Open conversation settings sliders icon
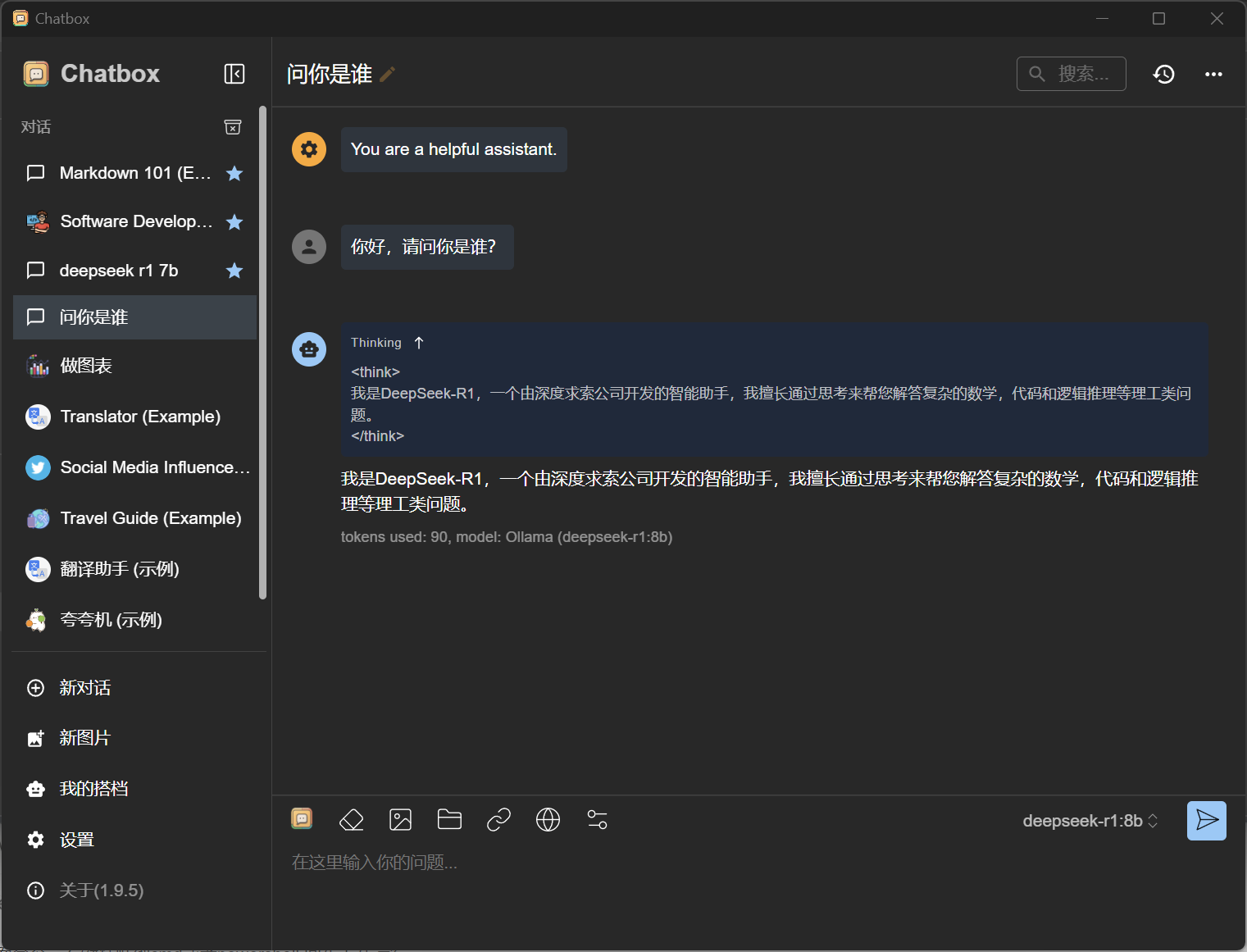Image resolution: width=1247 pixels, height=952 pixels. 598,819
